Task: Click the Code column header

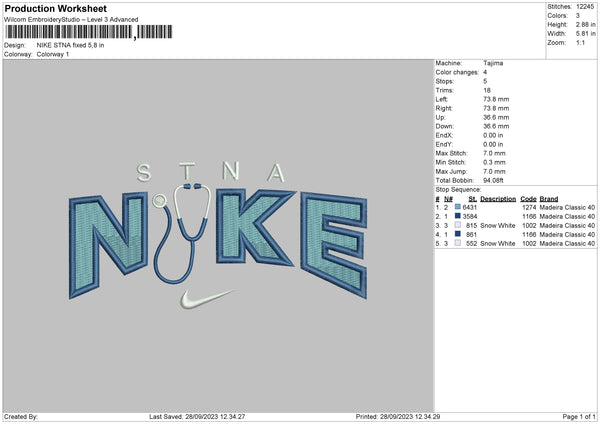Action: 529,198
